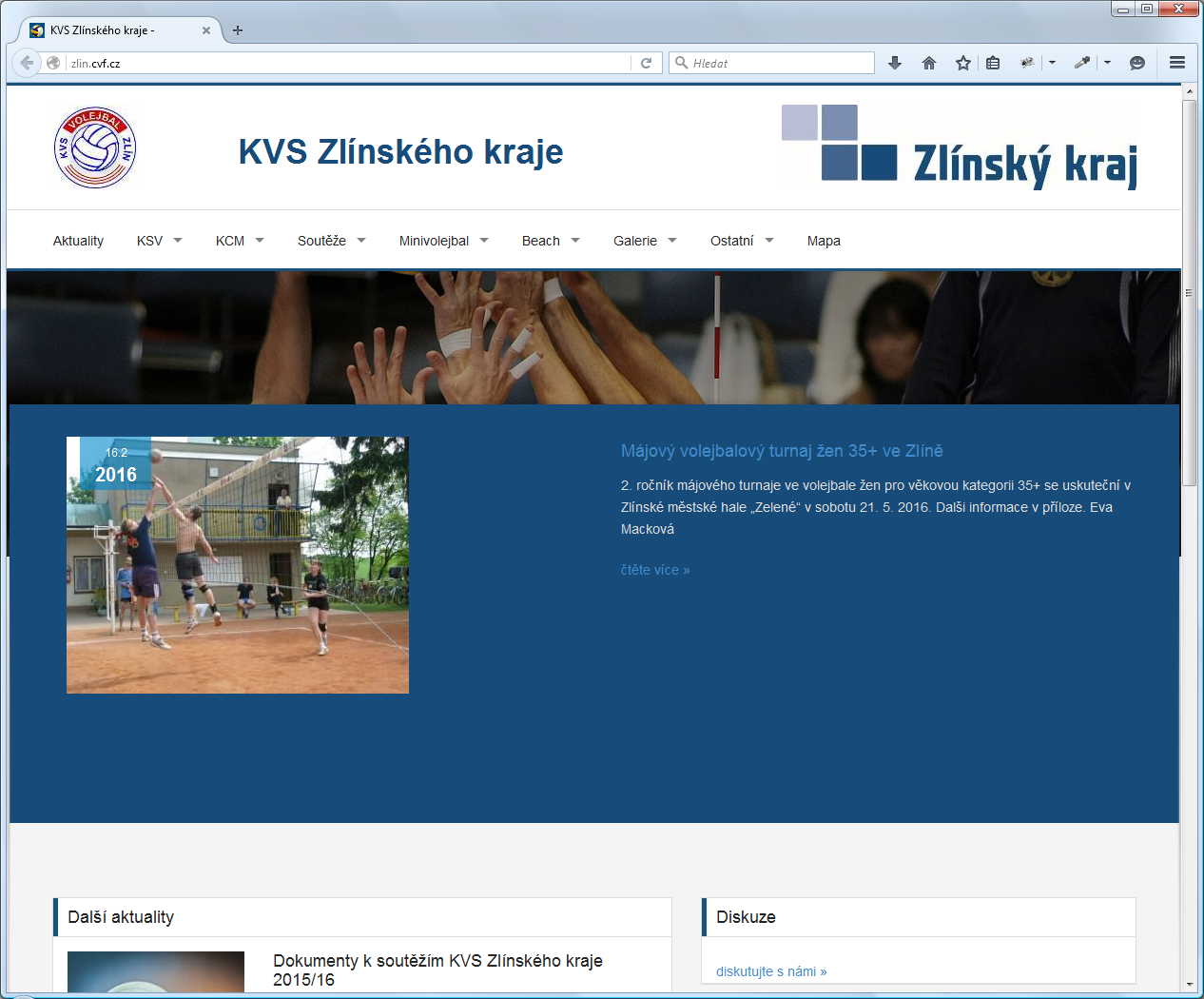Expand the Galerie menu
1204x999 pixels.
pyautogui.click(x=646, y=241)
